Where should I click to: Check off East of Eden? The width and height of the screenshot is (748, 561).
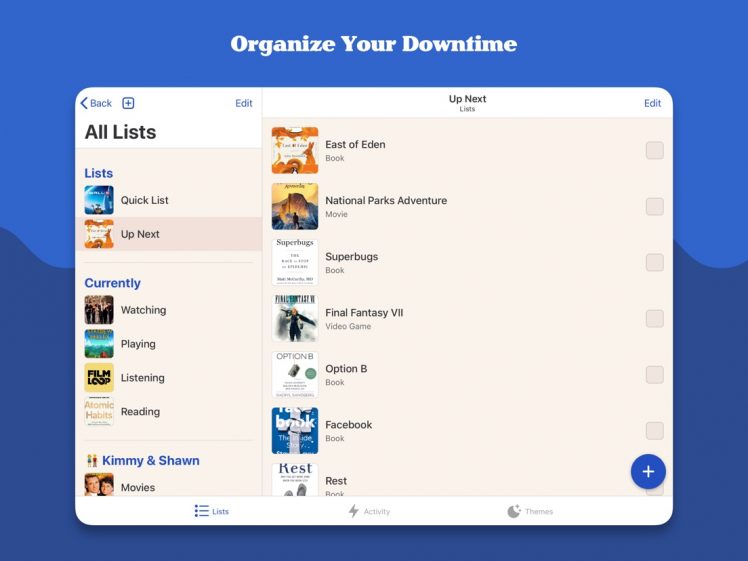pyautogui.click(x=654, y=151)
